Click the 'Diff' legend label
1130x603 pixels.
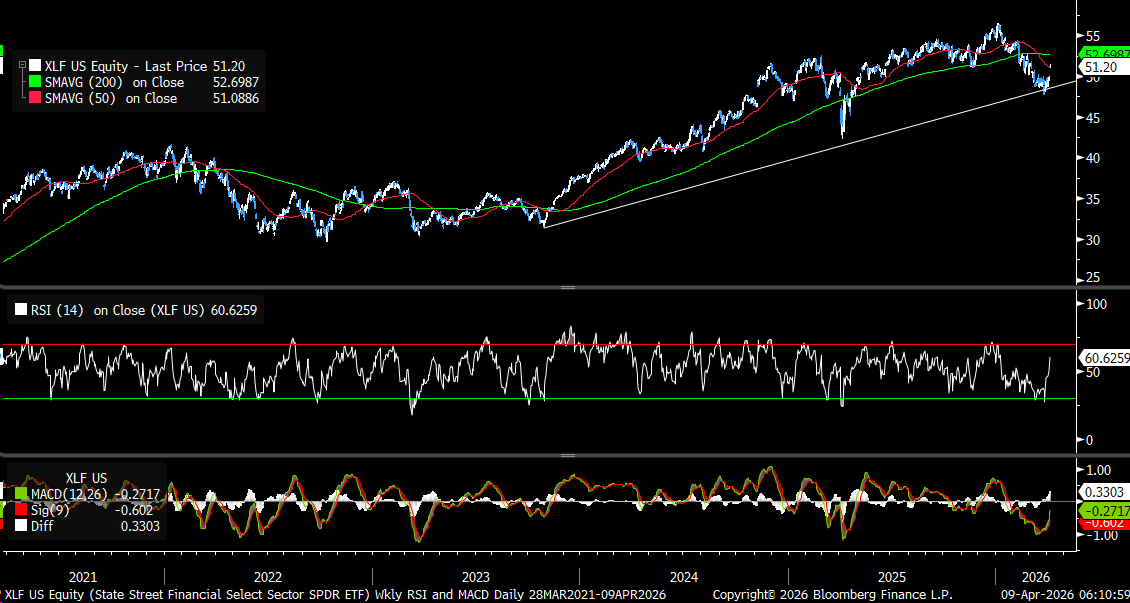(x=43, y=527)
